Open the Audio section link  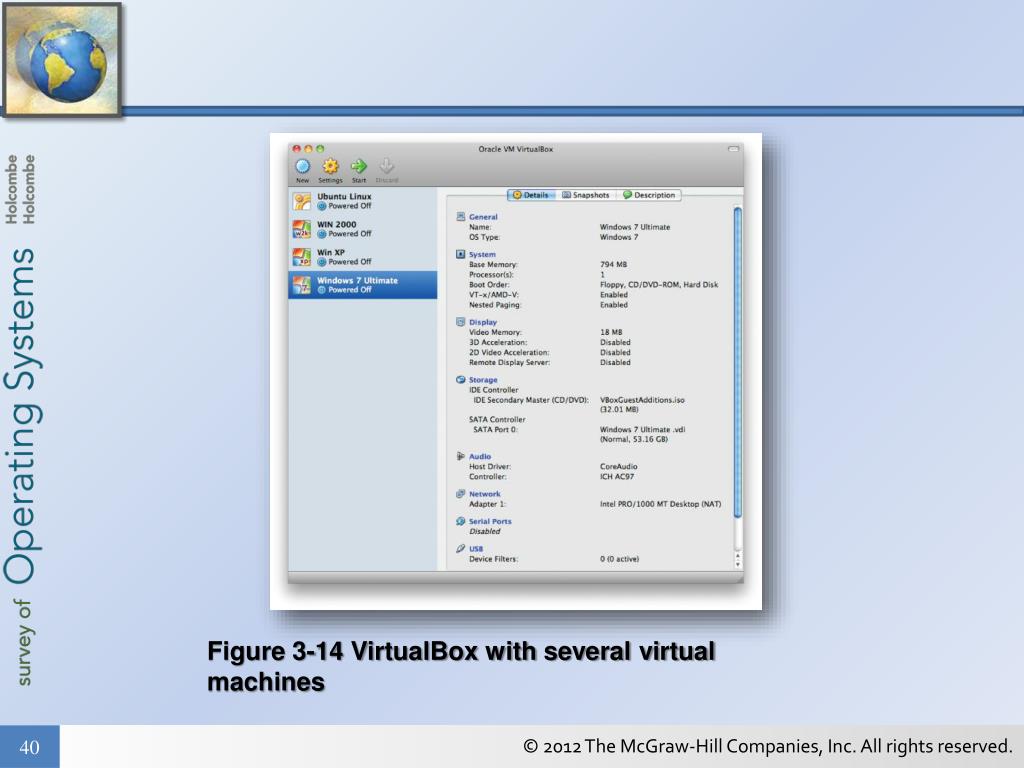pyautogui.click(x=480, y=456)
